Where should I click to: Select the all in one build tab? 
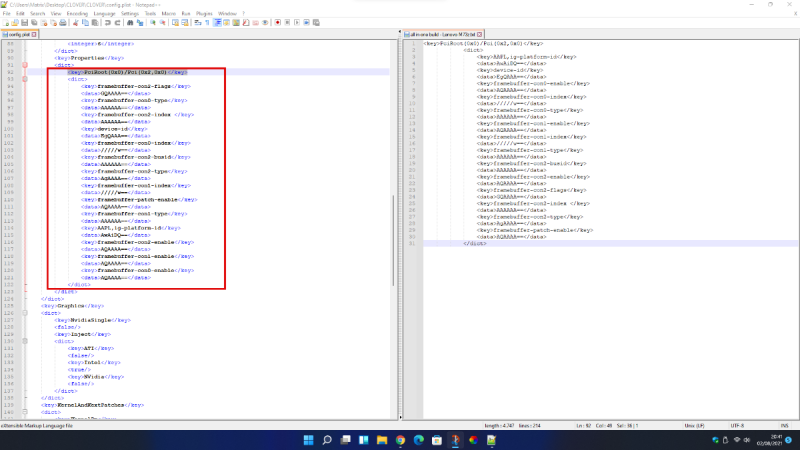coord(440,33)
